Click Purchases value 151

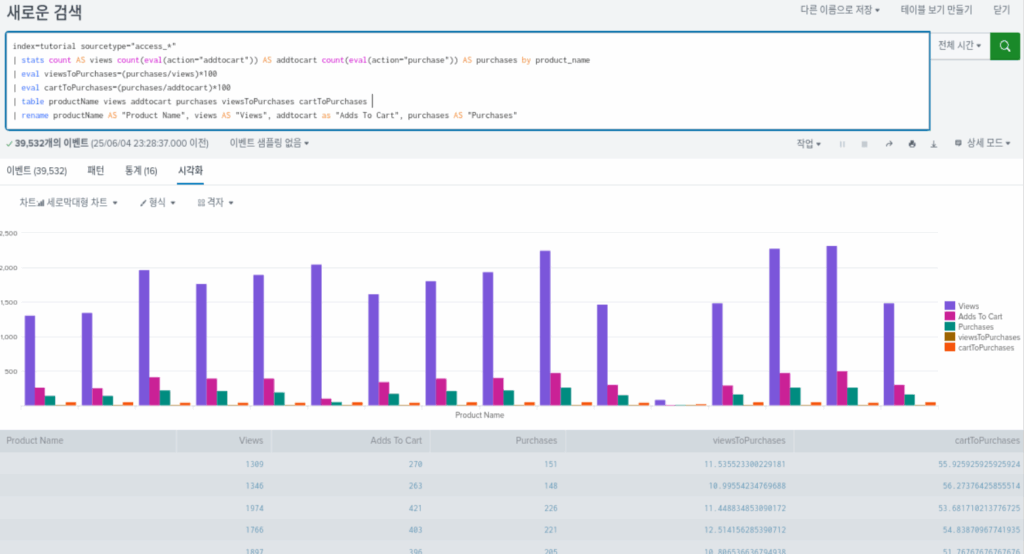tap(551, 464)
